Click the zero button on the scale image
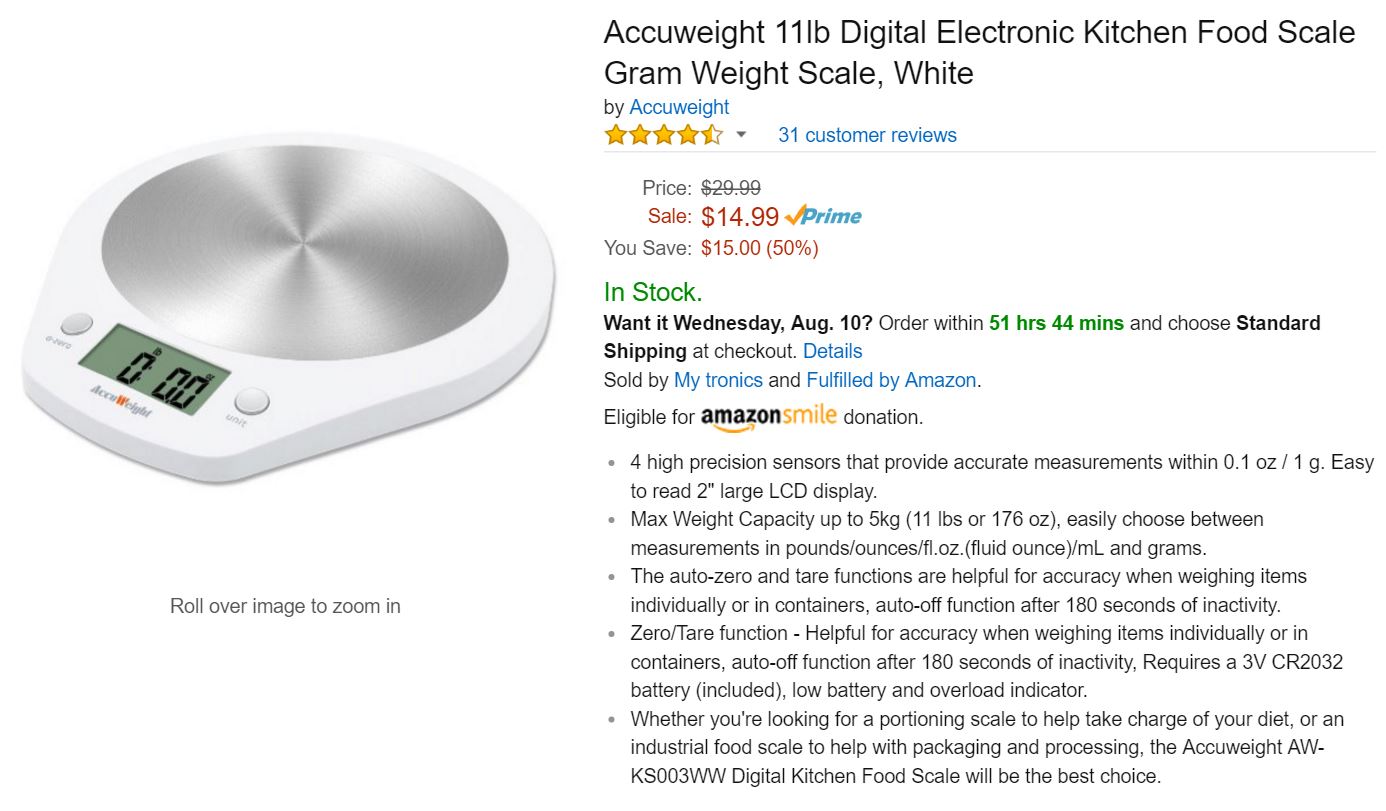 [77, 324]
